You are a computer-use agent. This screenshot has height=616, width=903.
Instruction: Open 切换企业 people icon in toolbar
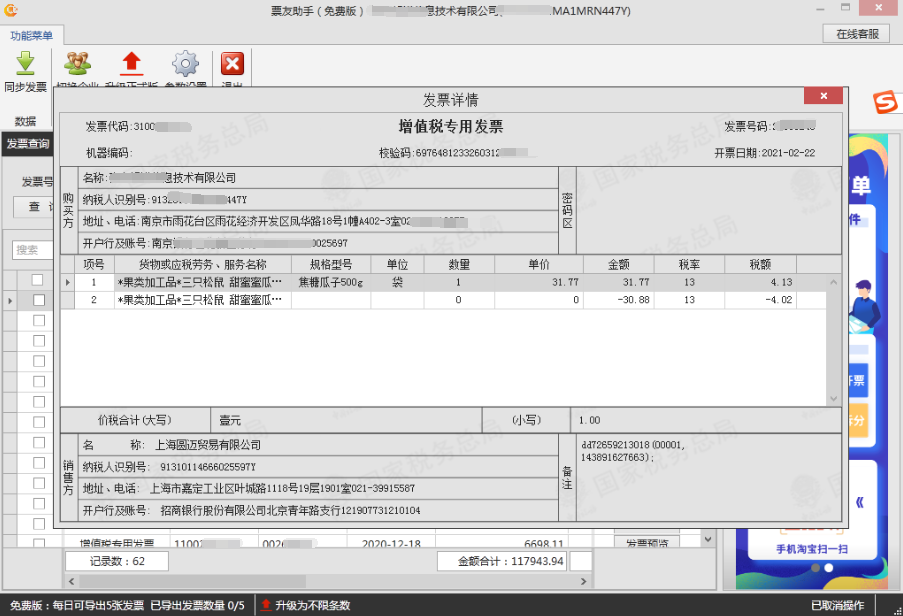click(x=77, y=63)
